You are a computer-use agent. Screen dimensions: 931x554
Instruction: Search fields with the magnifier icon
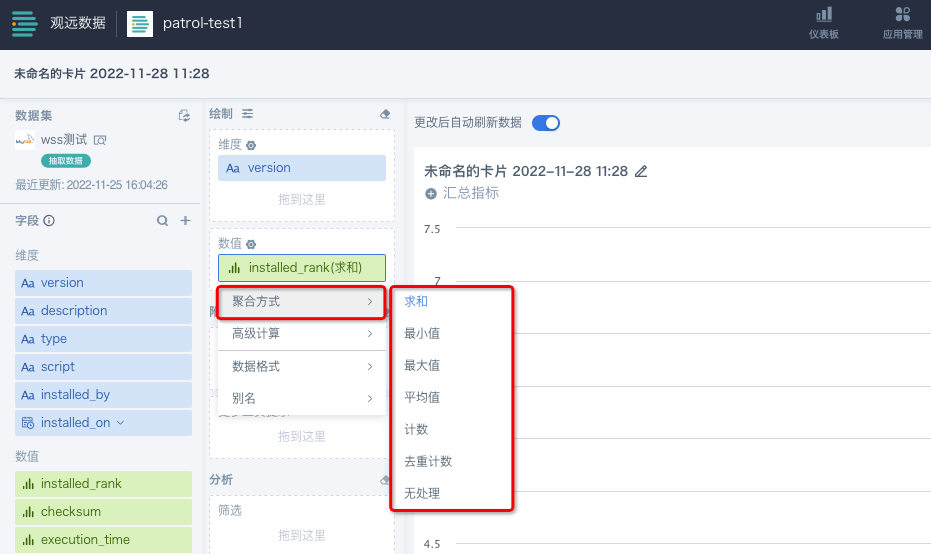(162, 221)
